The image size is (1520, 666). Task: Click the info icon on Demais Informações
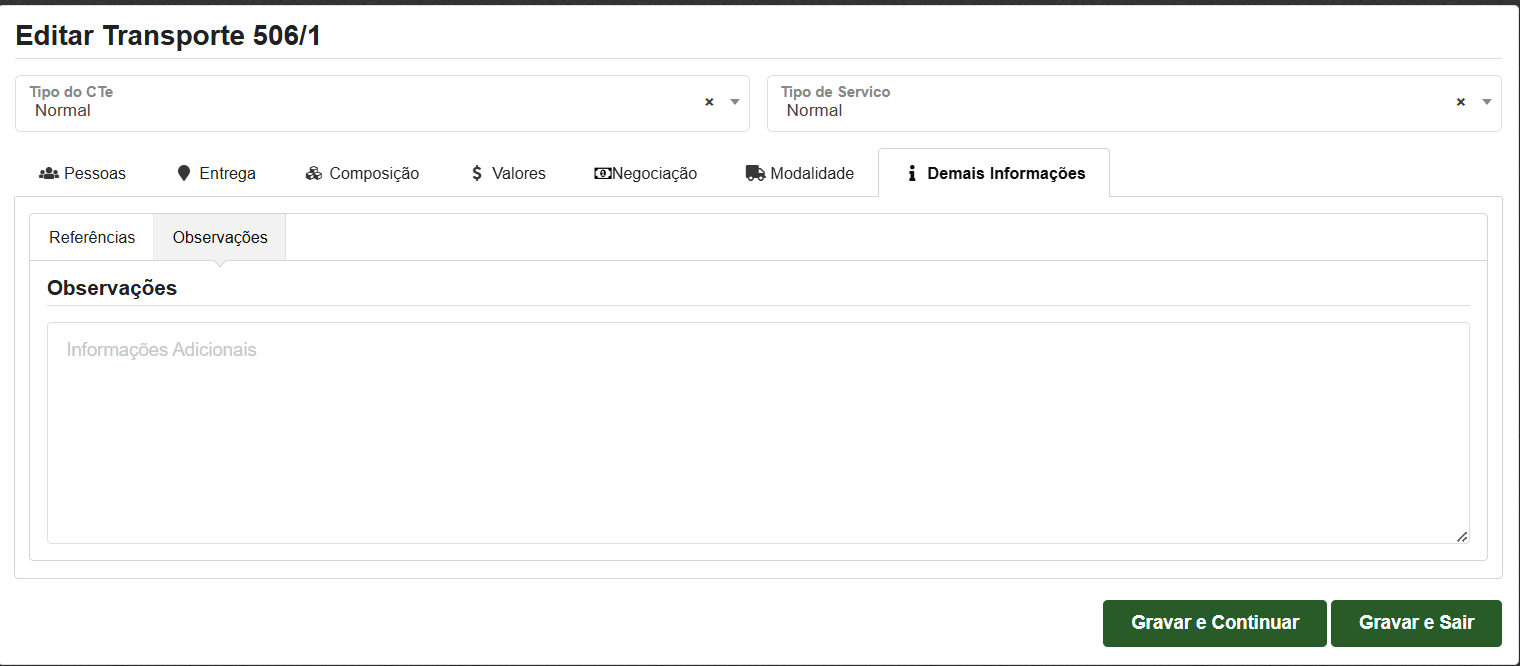[911, 173]
